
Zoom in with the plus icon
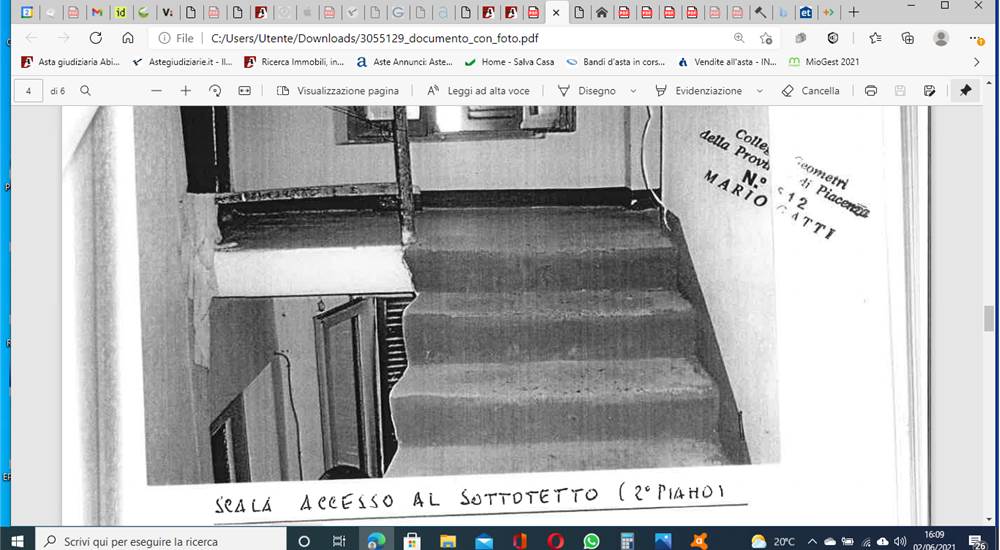coord(186,91)
